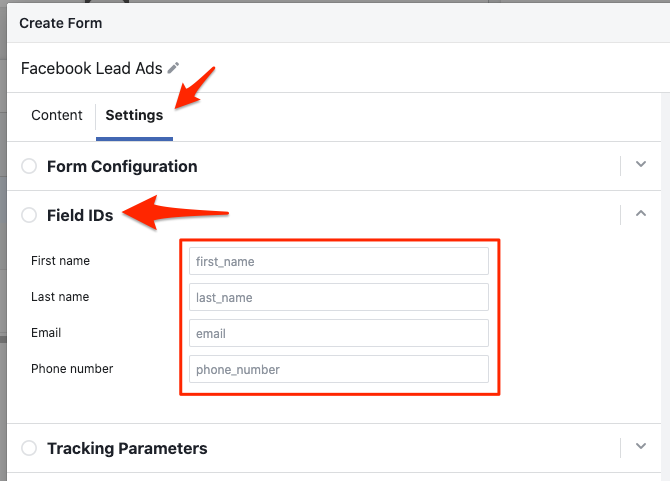Expand the Form Configuration section chevron
The image size is (670, 481).
click(642, 165)
